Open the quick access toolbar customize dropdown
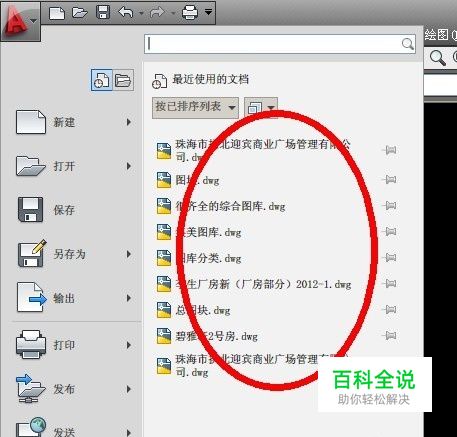The height and width of the screenshot is (437, 457). point(208,12)
